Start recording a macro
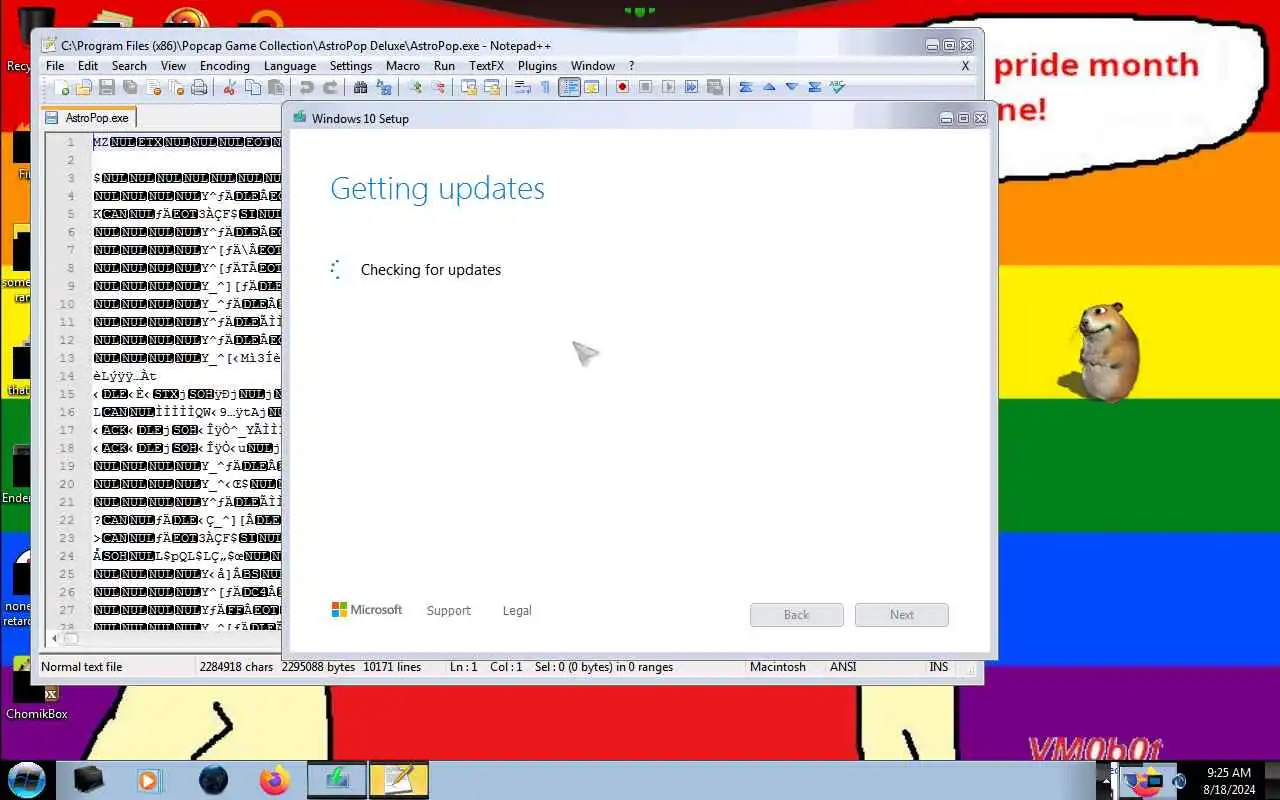 tap(622, 87)
